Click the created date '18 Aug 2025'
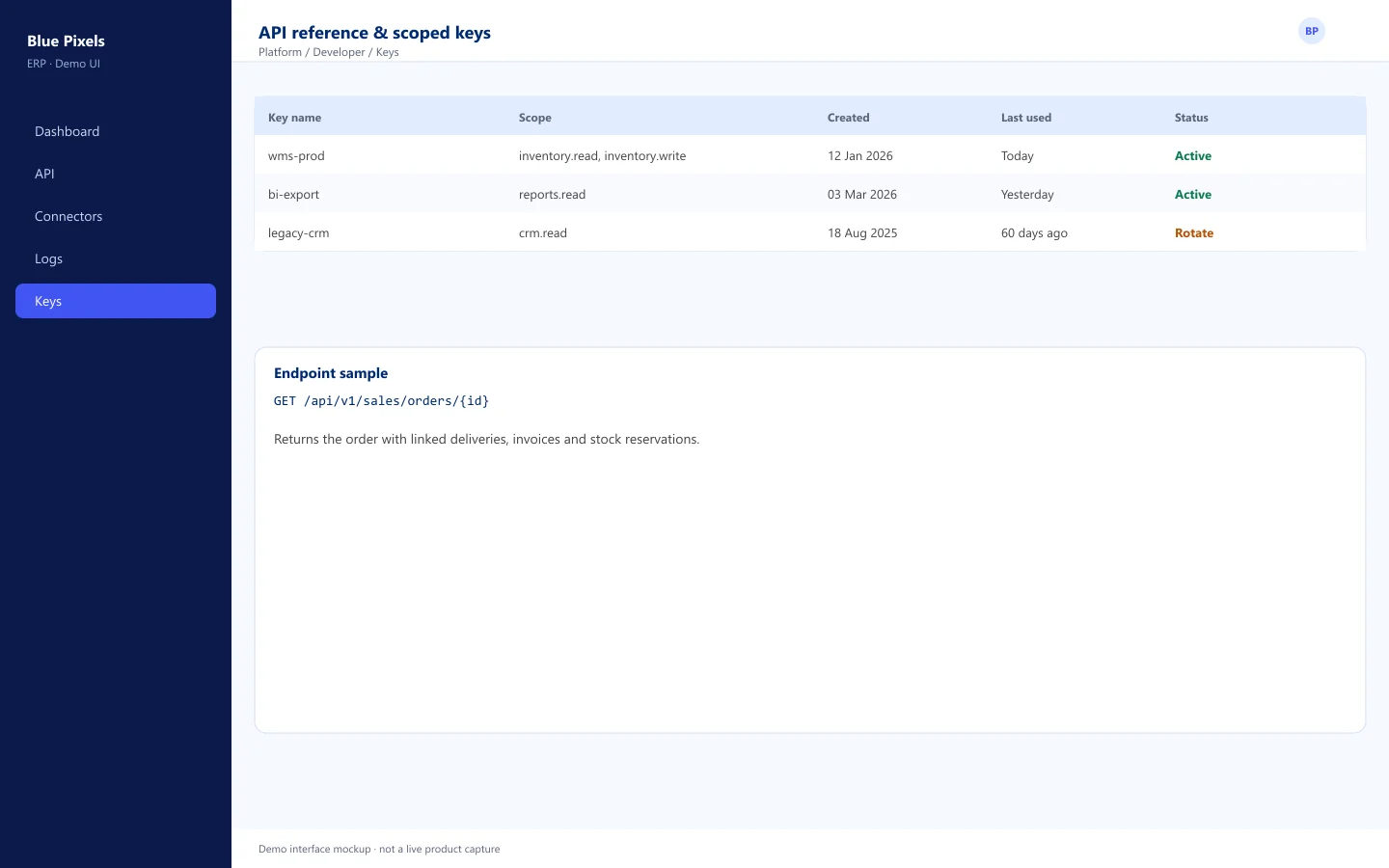This screenshot has width=1389, height=868. click(x=862, y=232)
